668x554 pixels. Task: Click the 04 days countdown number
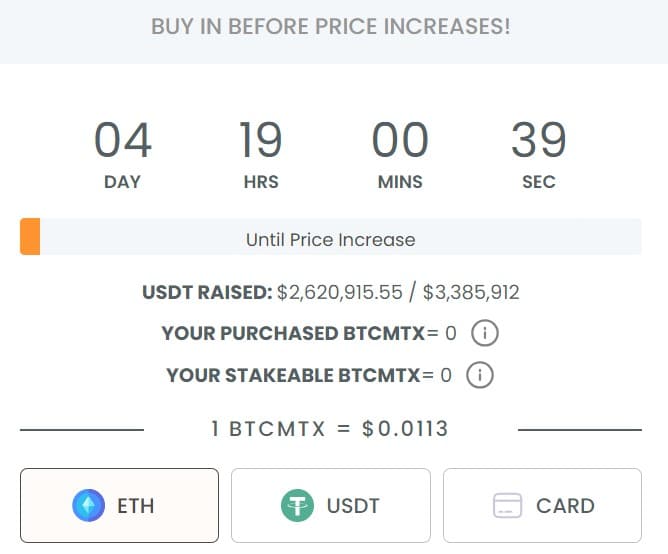pos(122,141)
